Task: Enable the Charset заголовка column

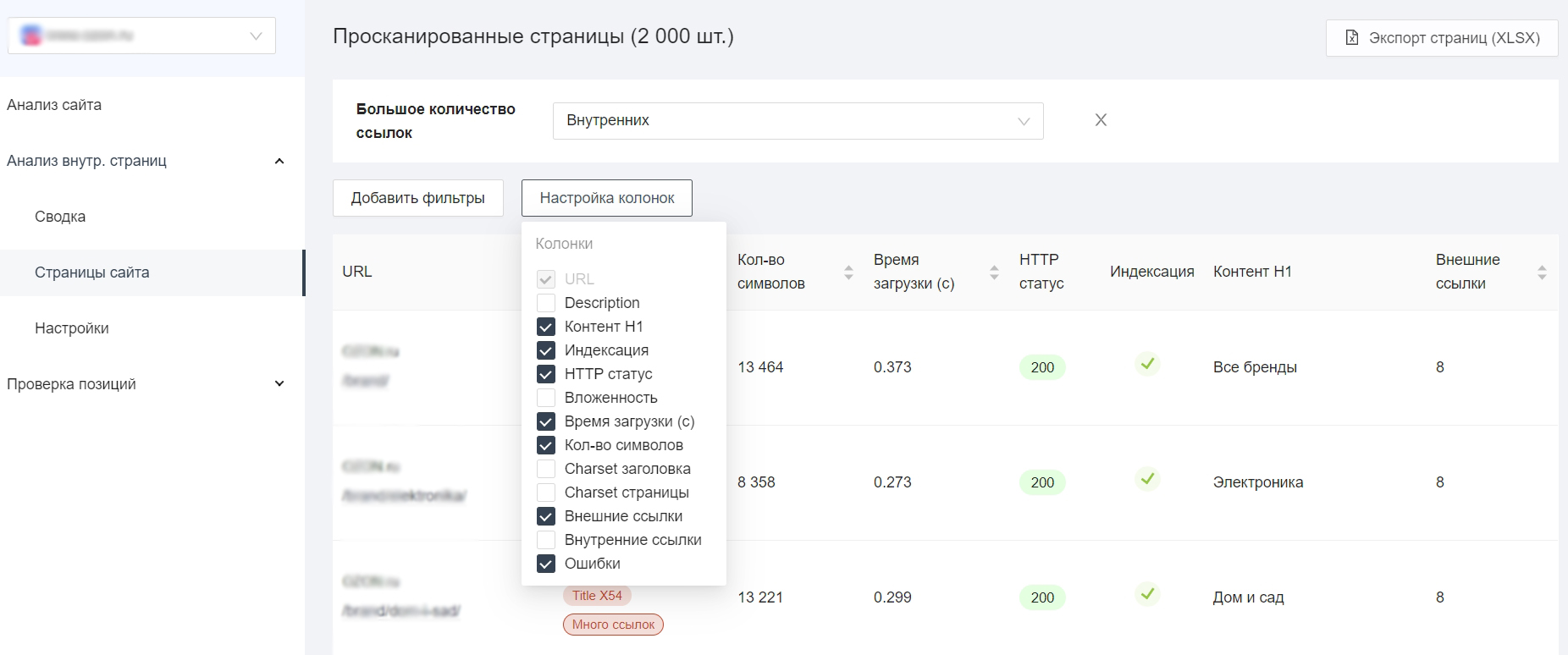Action: point(546,469)
